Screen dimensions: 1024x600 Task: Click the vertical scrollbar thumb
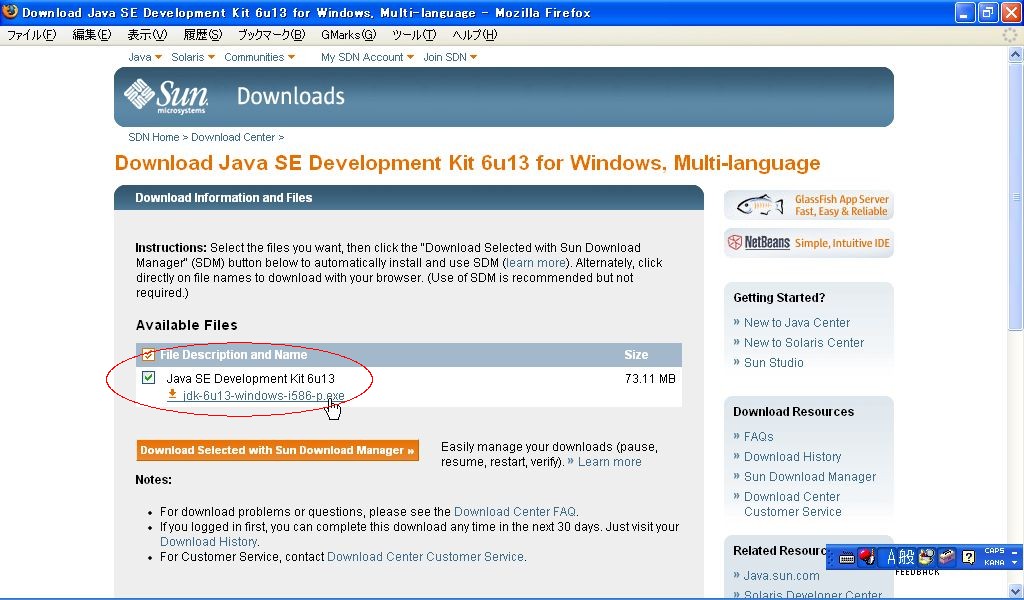click(x=1016, y=196)
